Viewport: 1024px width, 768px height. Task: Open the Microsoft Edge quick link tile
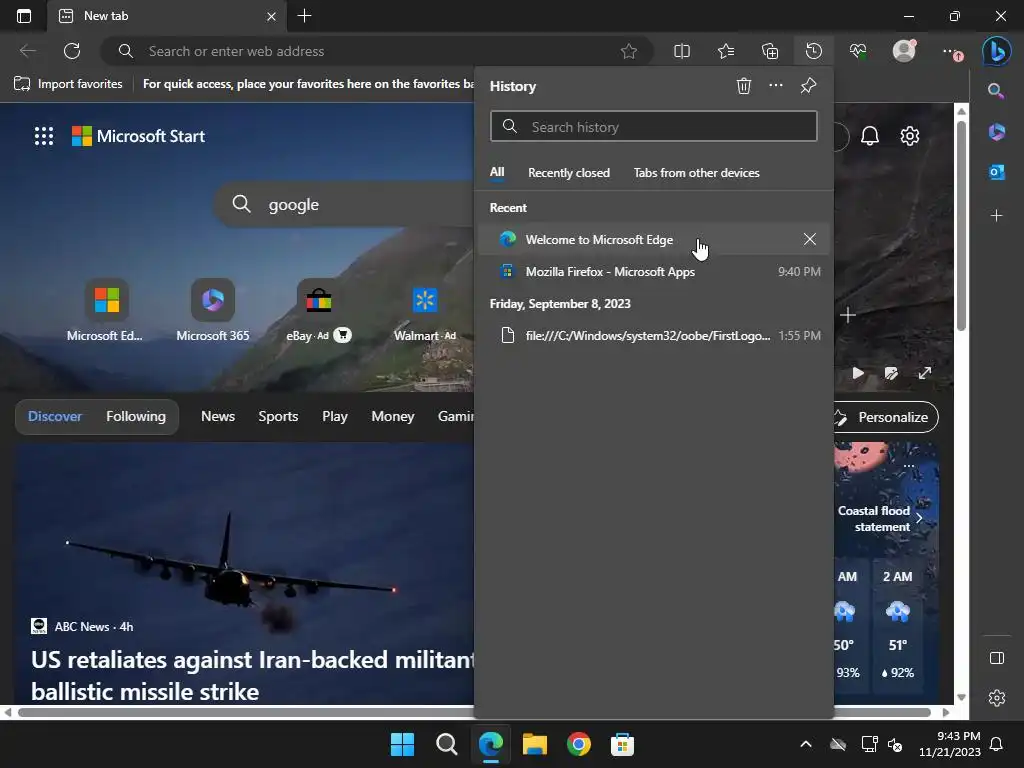click(106, 310)
